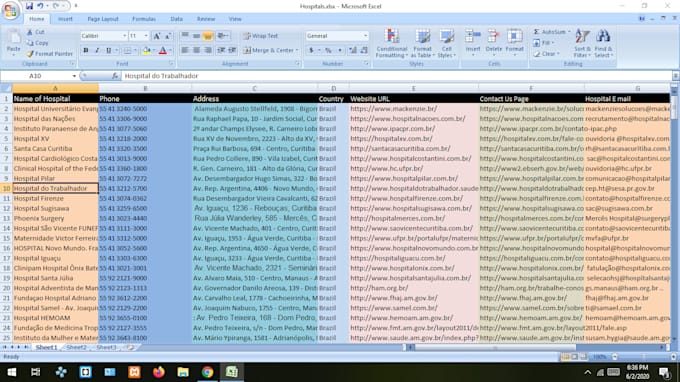Open Chrome from the Windows taskbar
Viewport: 680px width, 382px height.
(207, 372)
